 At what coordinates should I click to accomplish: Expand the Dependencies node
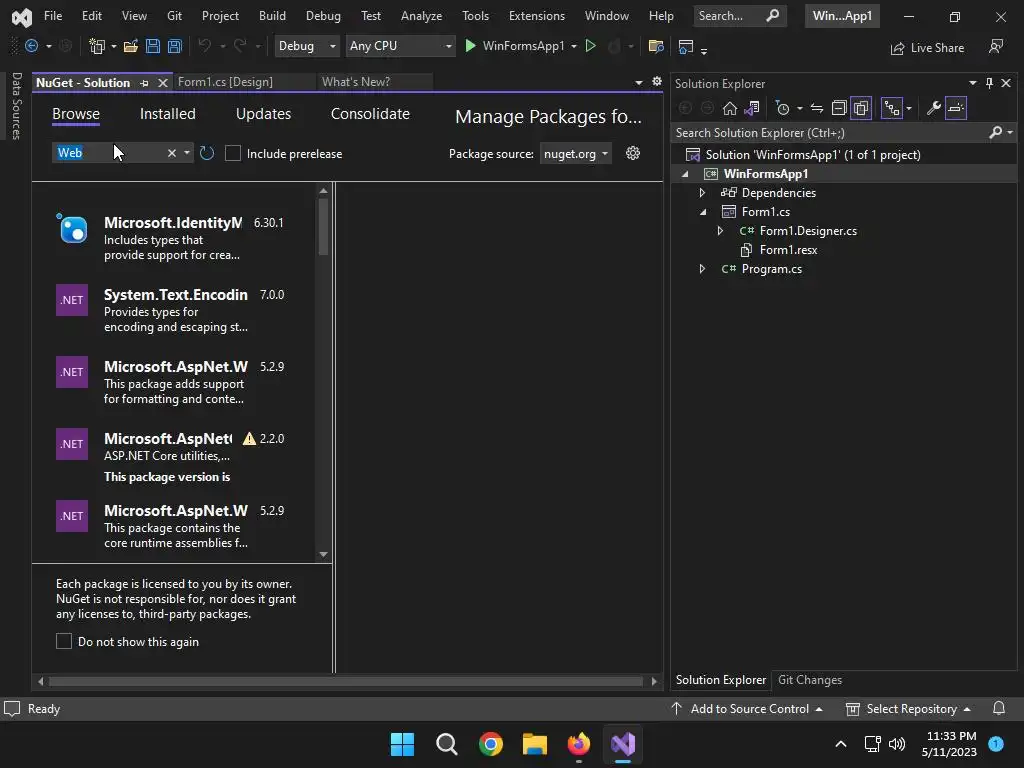(x=702, y=193)
